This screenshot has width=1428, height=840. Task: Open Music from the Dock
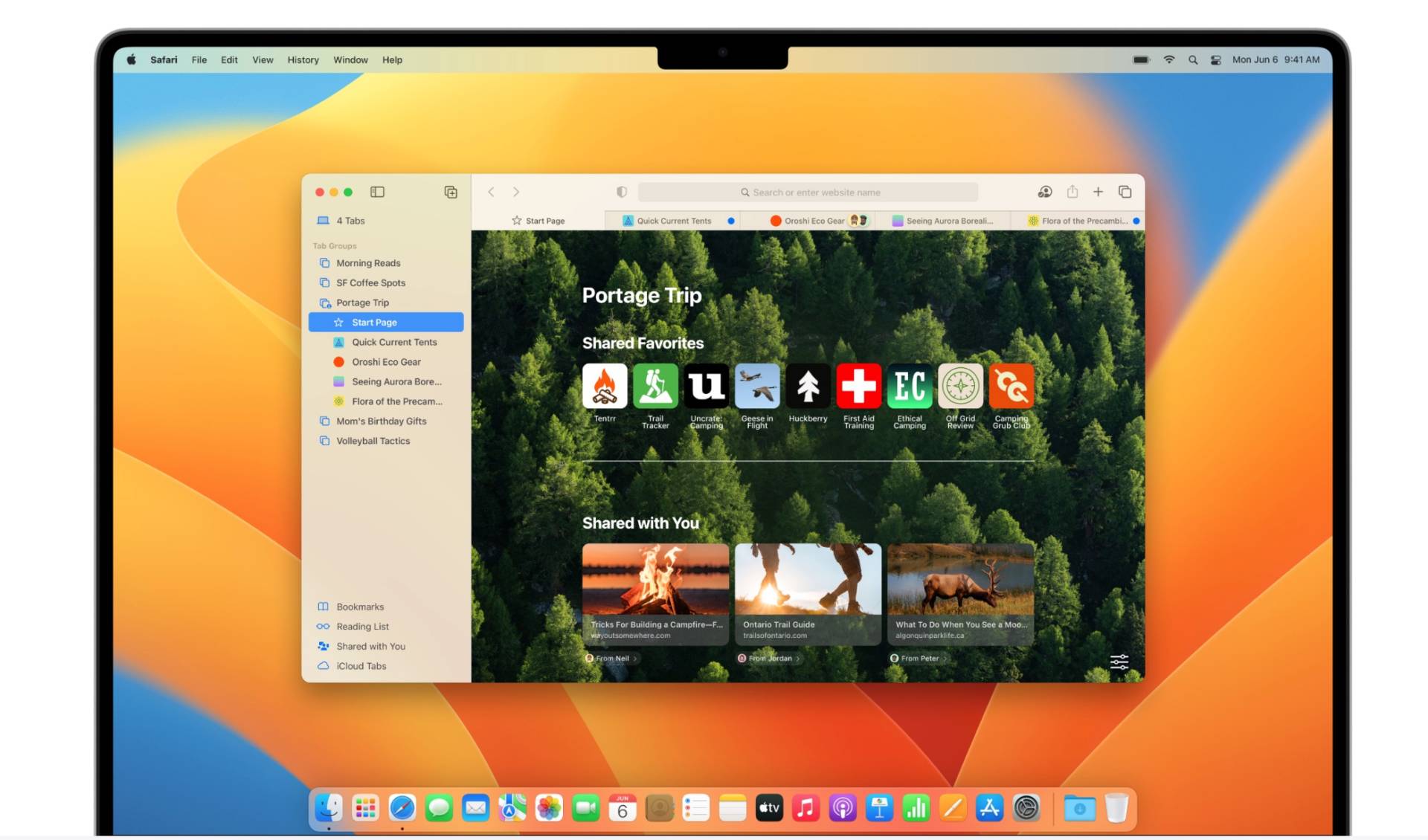[x=805, y=808]
